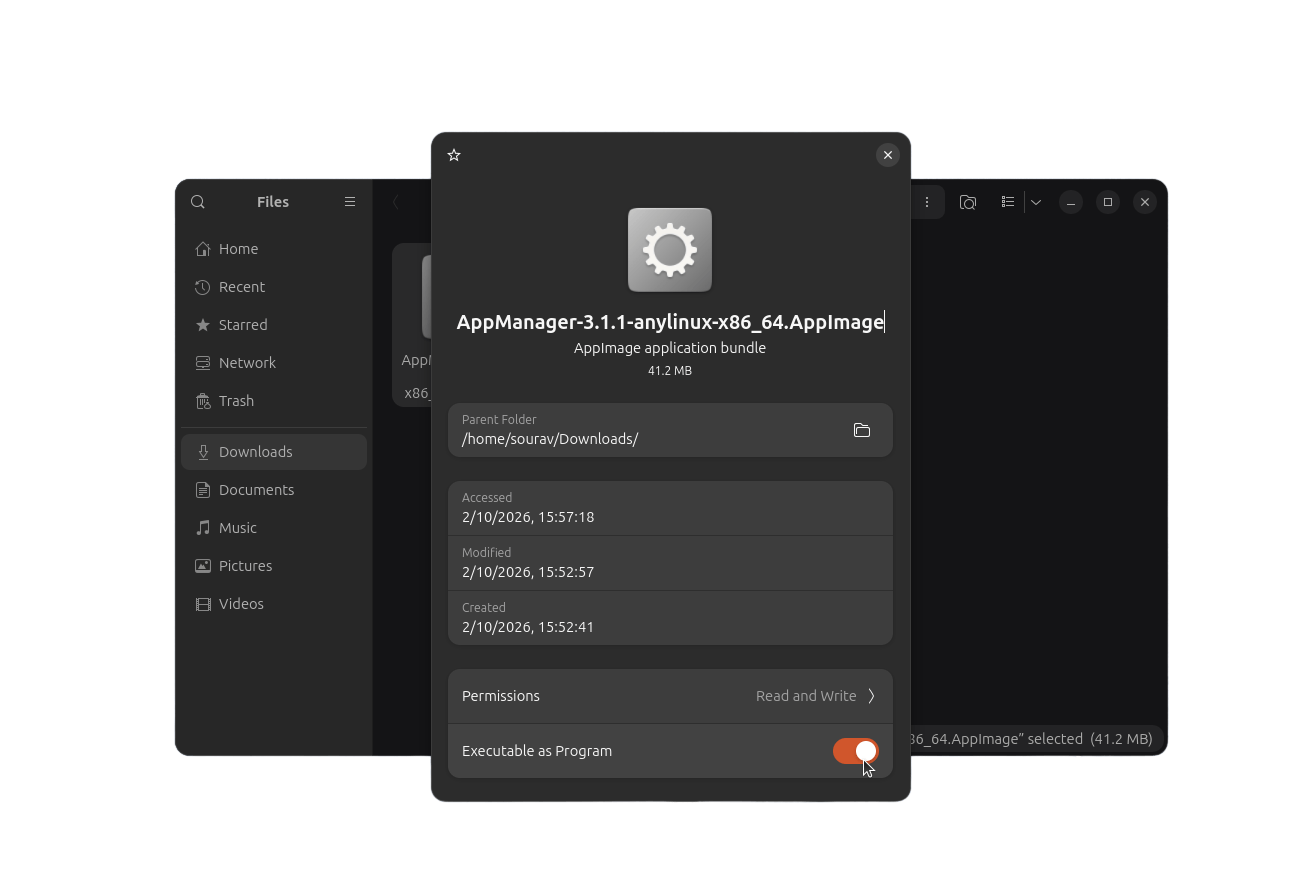Open view options dropdown arrow
1300x876 pixels.
(x=1036, y=202)
